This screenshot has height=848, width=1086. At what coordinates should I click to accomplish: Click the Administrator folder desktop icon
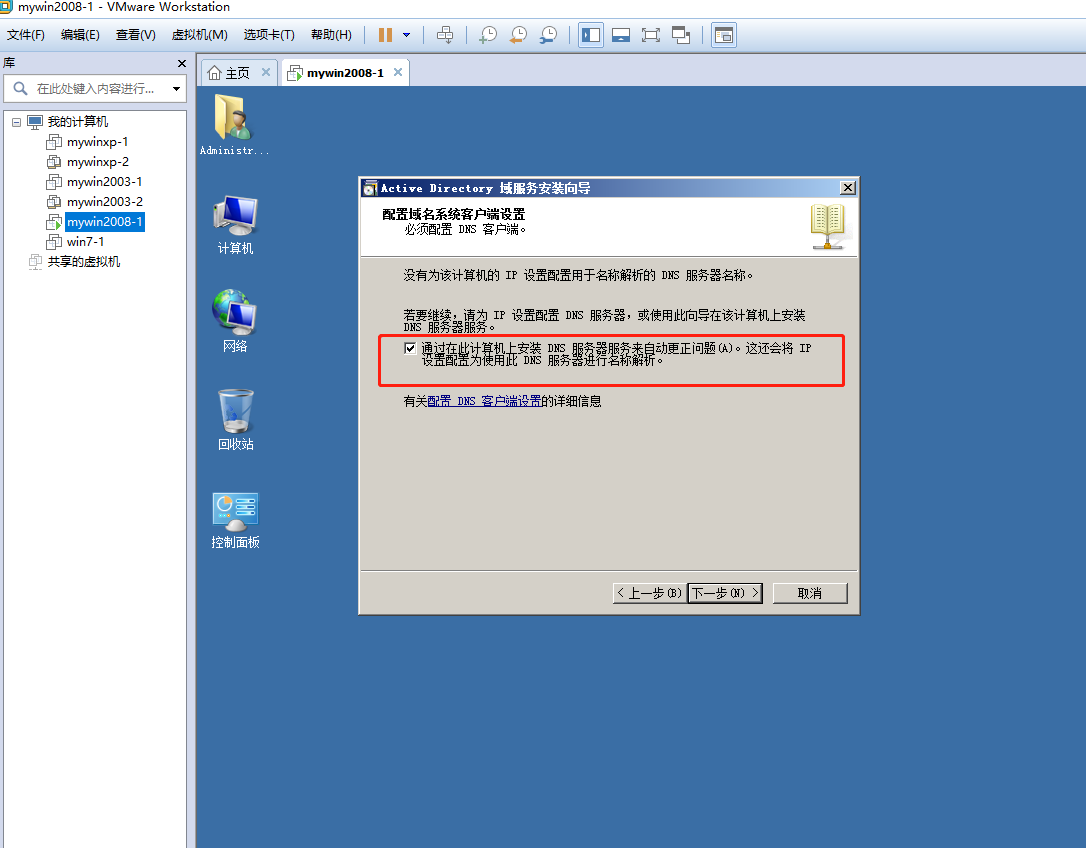(234, 125)
